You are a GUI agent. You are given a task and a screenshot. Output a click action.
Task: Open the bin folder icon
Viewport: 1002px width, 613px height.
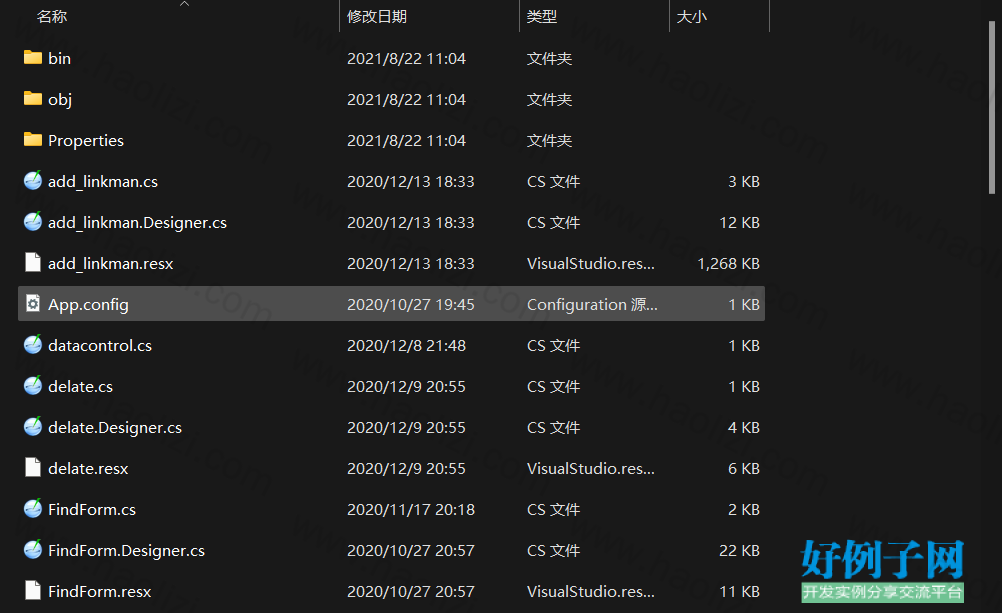[x=33, y=58]
